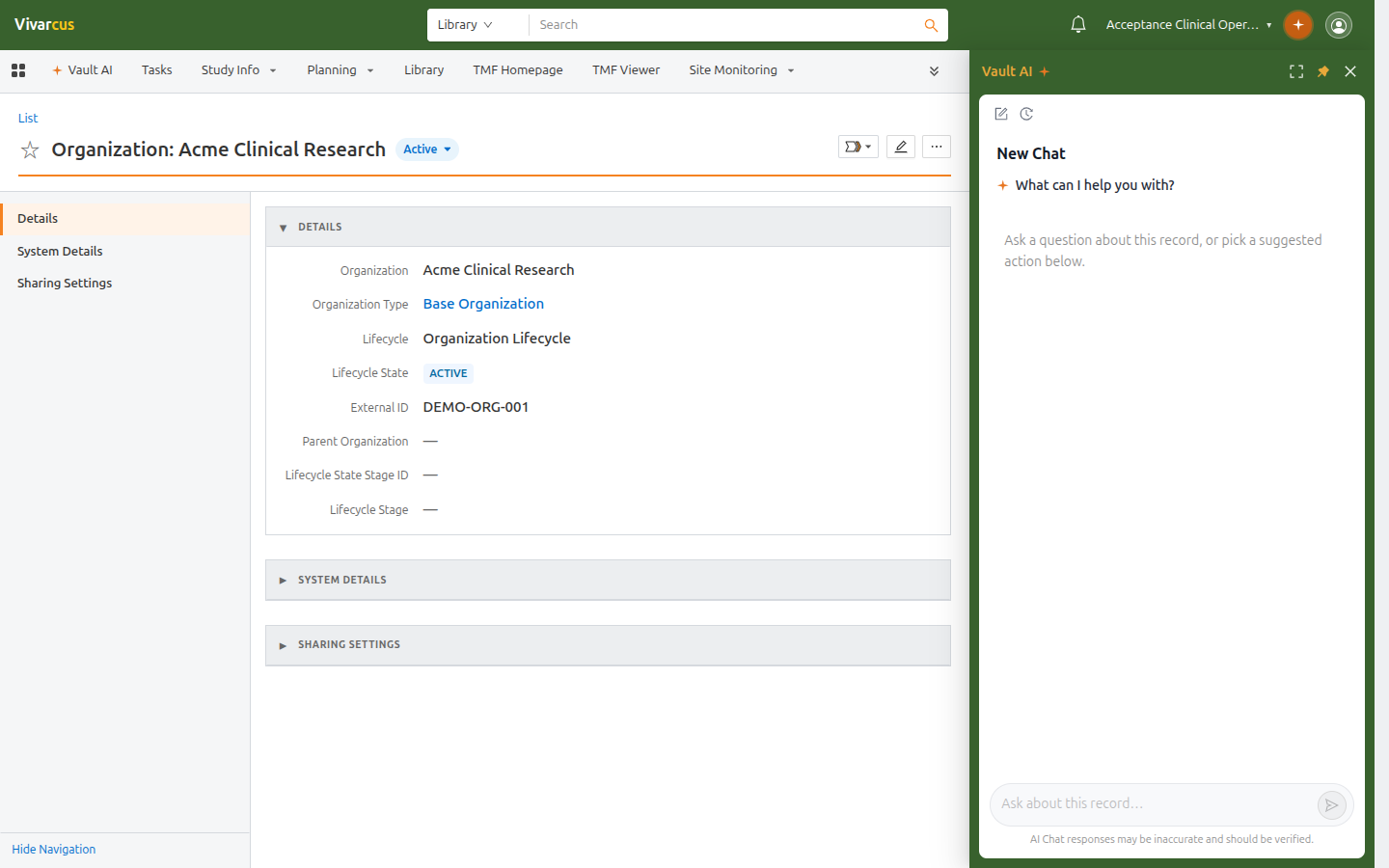This screenshot has height=868, width=1389.
Task: Select System Details in left navigation
Action: coord(125,252)
